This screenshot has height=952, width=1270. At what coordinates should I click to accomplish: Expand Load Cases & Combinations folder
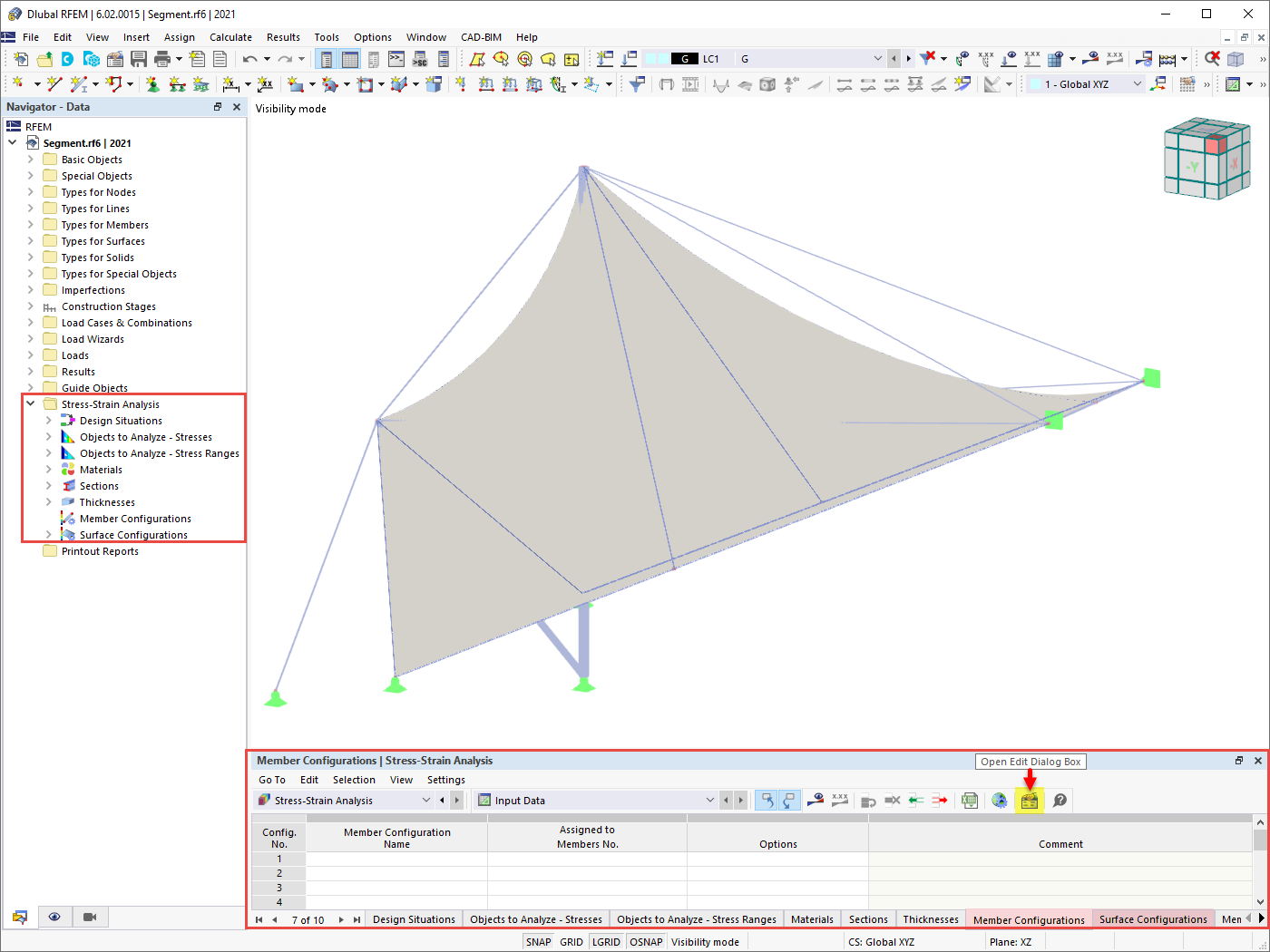(30, 323)
